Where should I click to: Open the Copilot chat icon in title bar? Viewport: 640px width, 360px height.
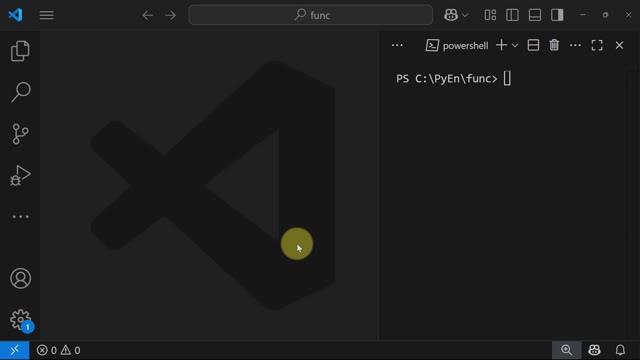tap(451, 15)
